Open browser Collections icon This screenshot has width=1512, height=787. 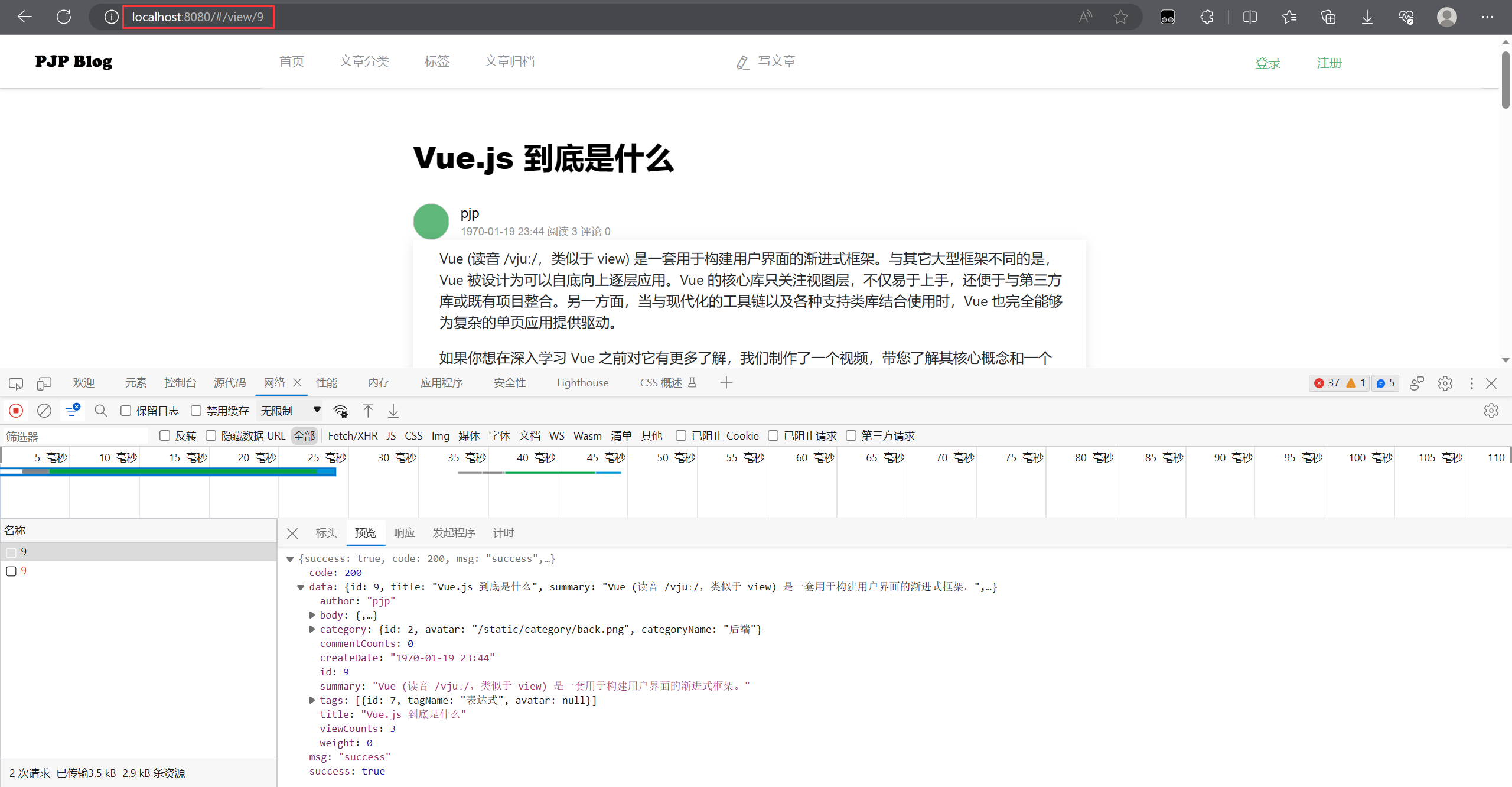1328,17
